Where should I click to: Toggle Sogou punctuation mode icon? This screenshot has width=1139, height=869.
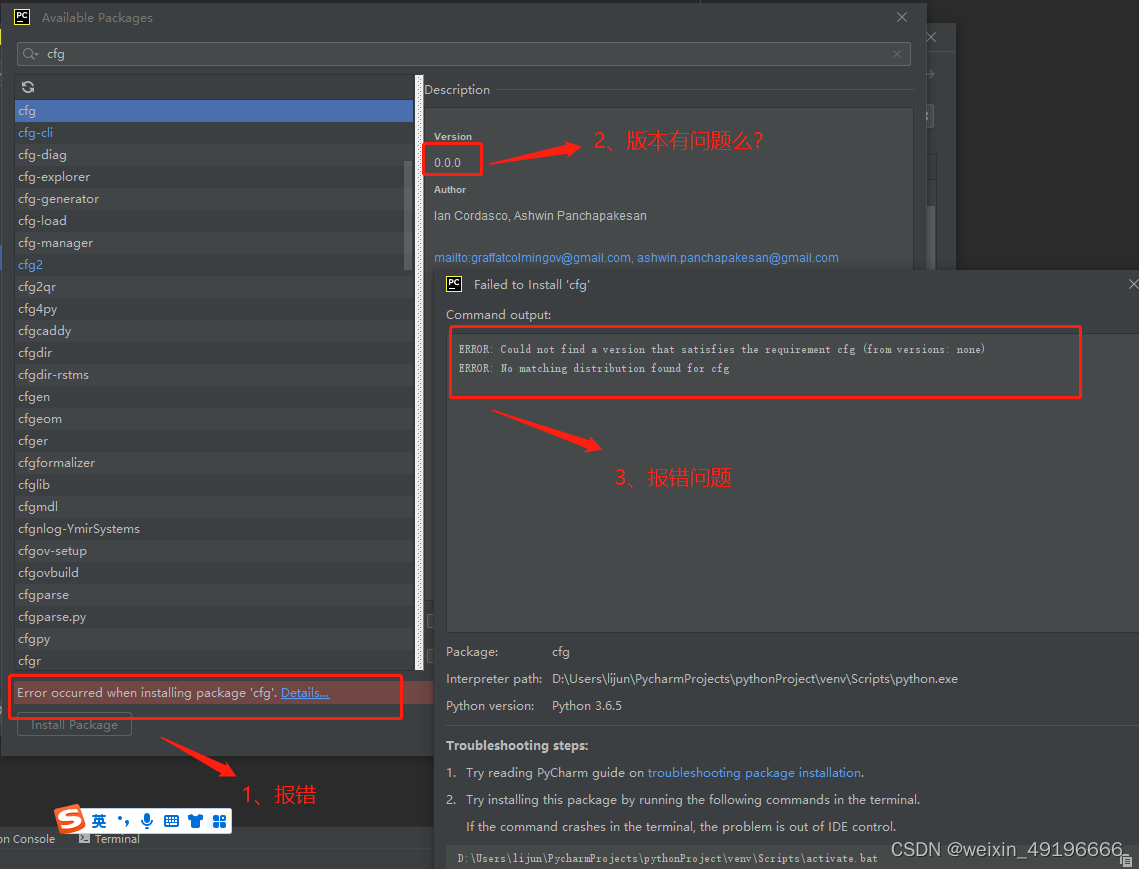pyautogui.click(x=122, y=820)
